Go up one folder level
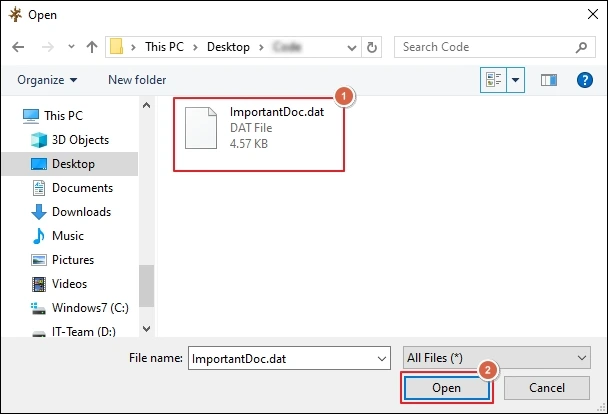 (x=92, y=47)
